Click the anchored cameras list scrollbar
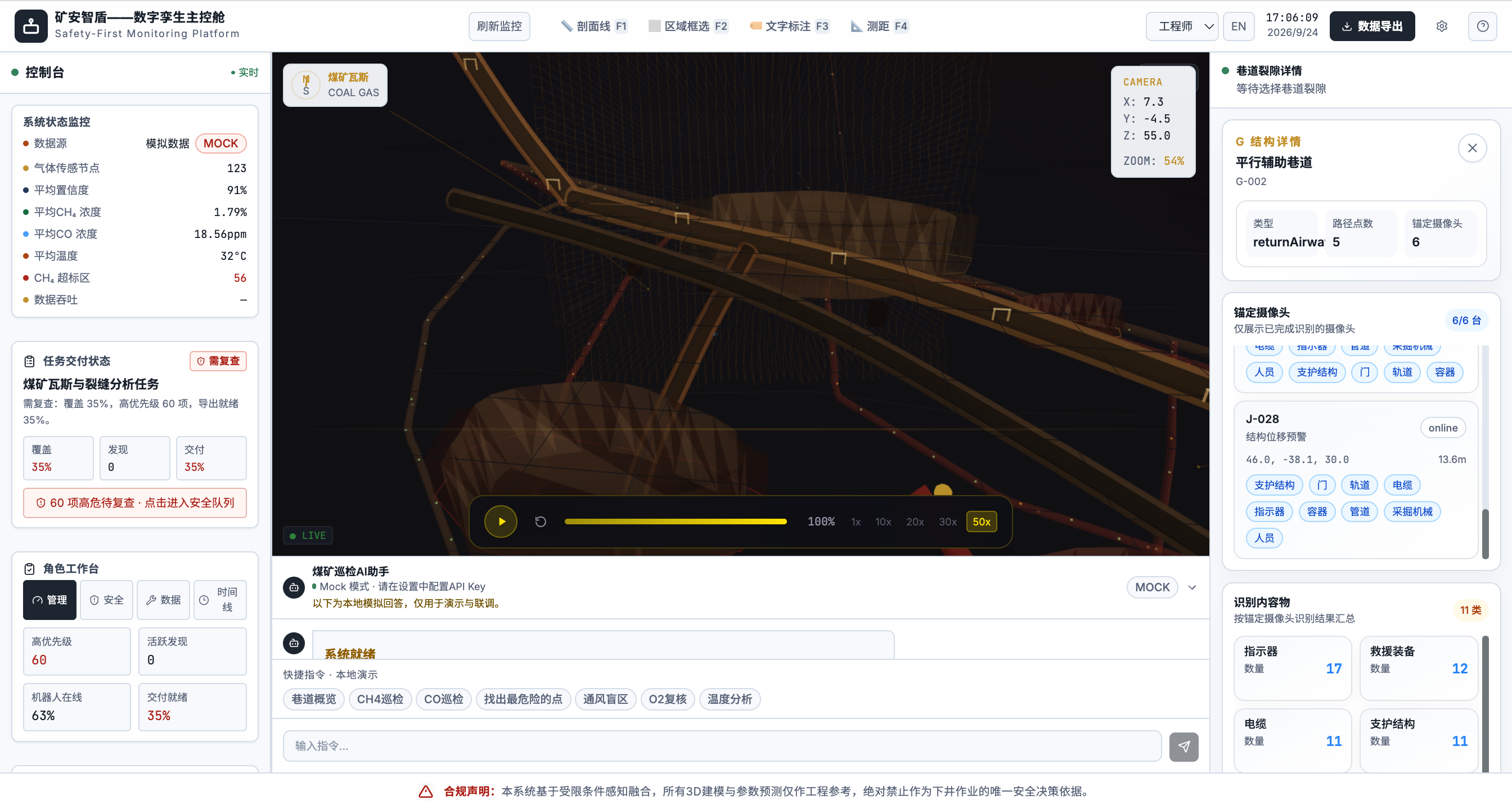 (x=1486, y=533)
